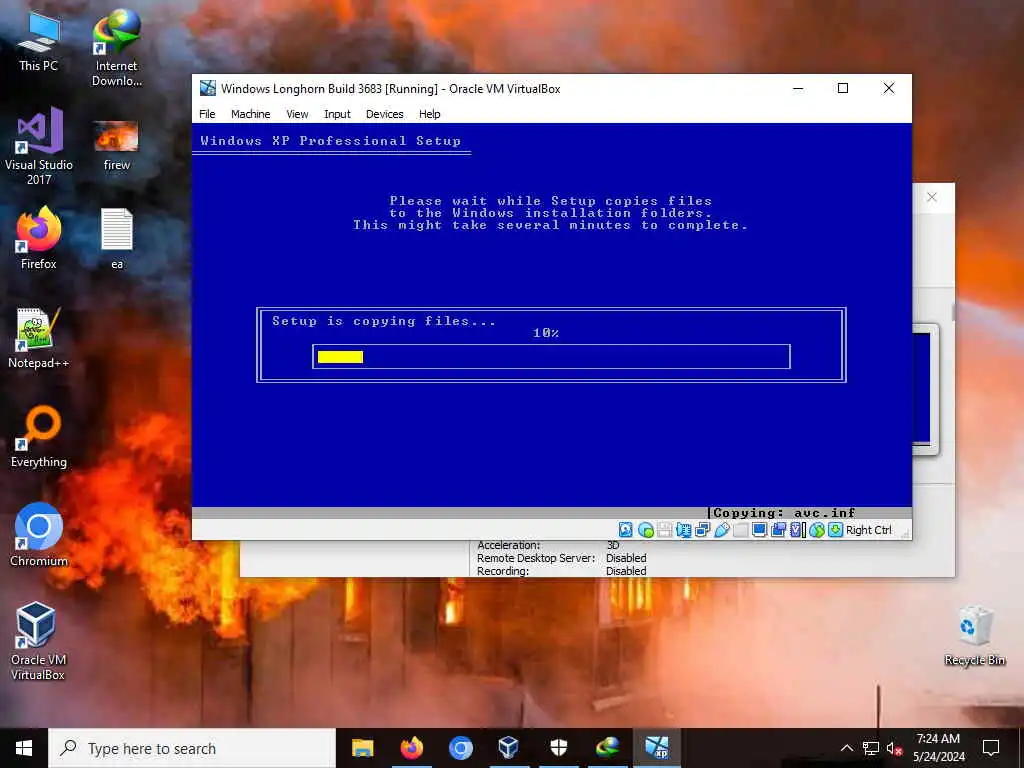
Task: Click VM preview thumbnail in background Manager window
Action: pyautogui.click(x=925, y=389)
